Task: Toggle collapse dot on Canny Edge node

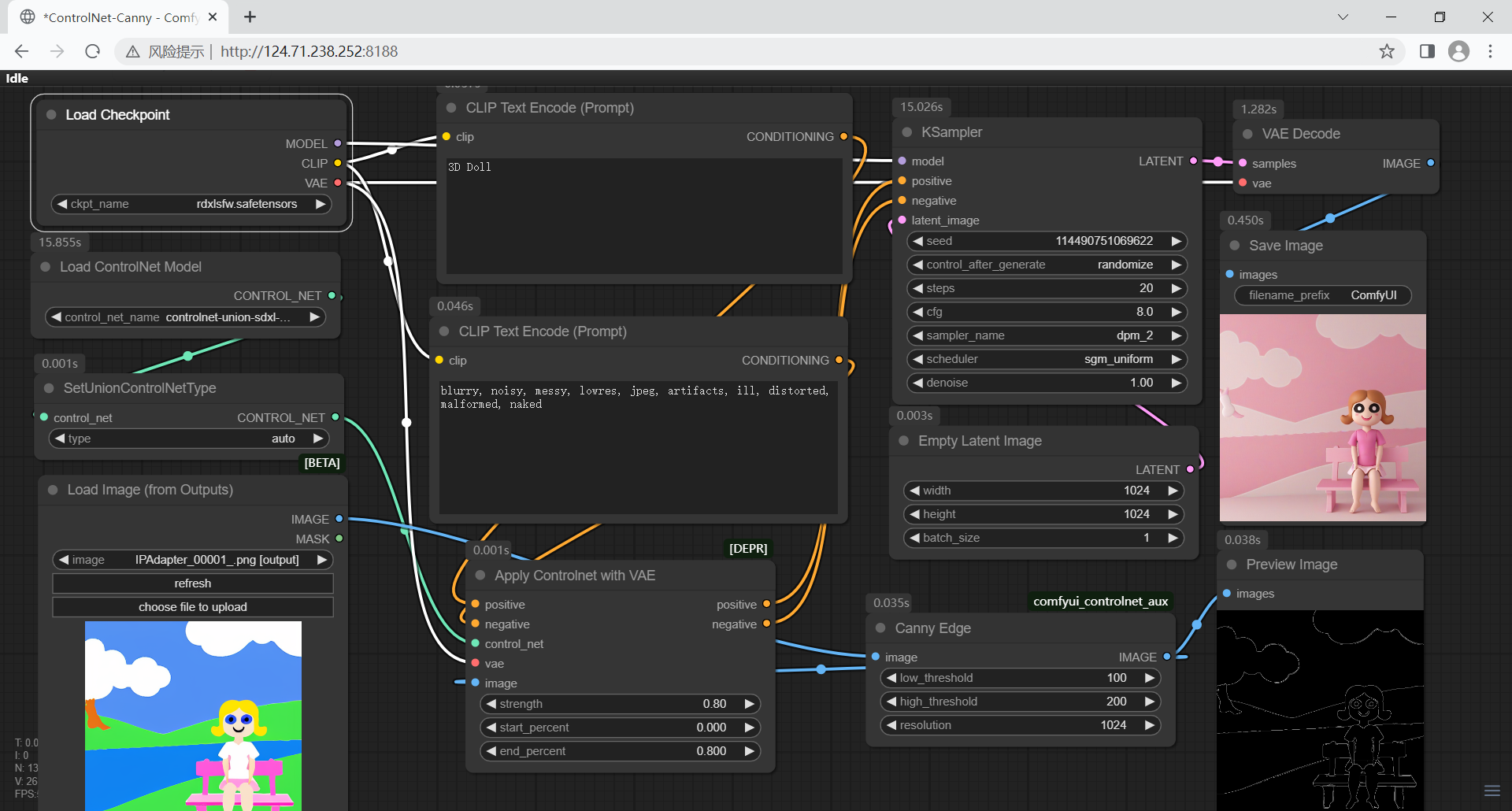Action: tap(880, 628)
